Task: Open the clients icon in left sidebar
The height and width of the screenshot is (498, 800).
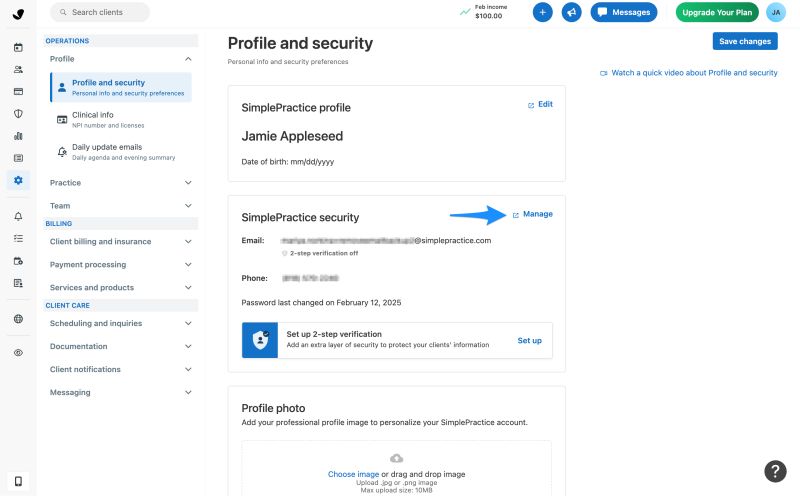Action: click(x=18, y=69)
